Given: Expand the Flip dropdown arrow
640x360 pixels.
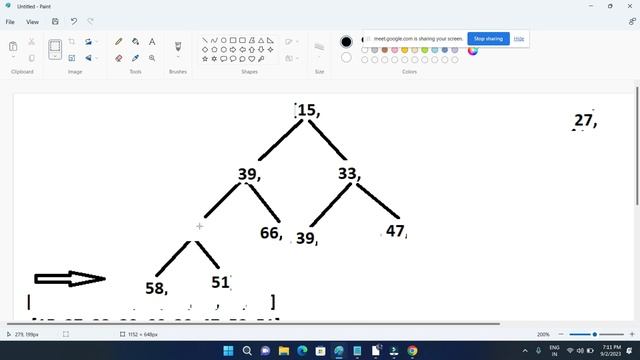Looking at the screenshot, I should [x=97, y=58].
